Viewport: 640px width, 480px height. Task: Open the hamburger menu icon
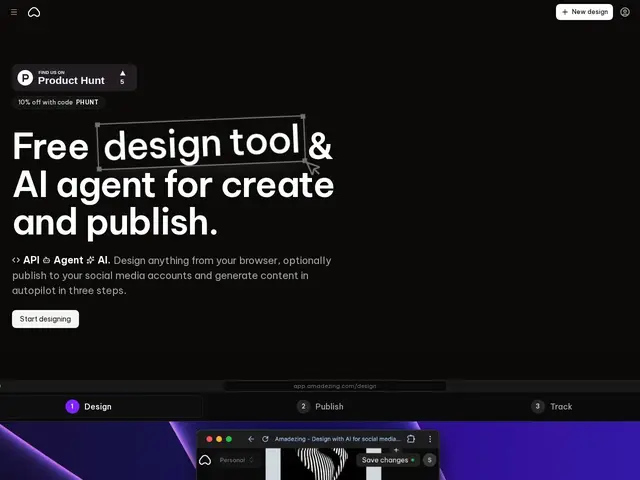coord(14,12)
